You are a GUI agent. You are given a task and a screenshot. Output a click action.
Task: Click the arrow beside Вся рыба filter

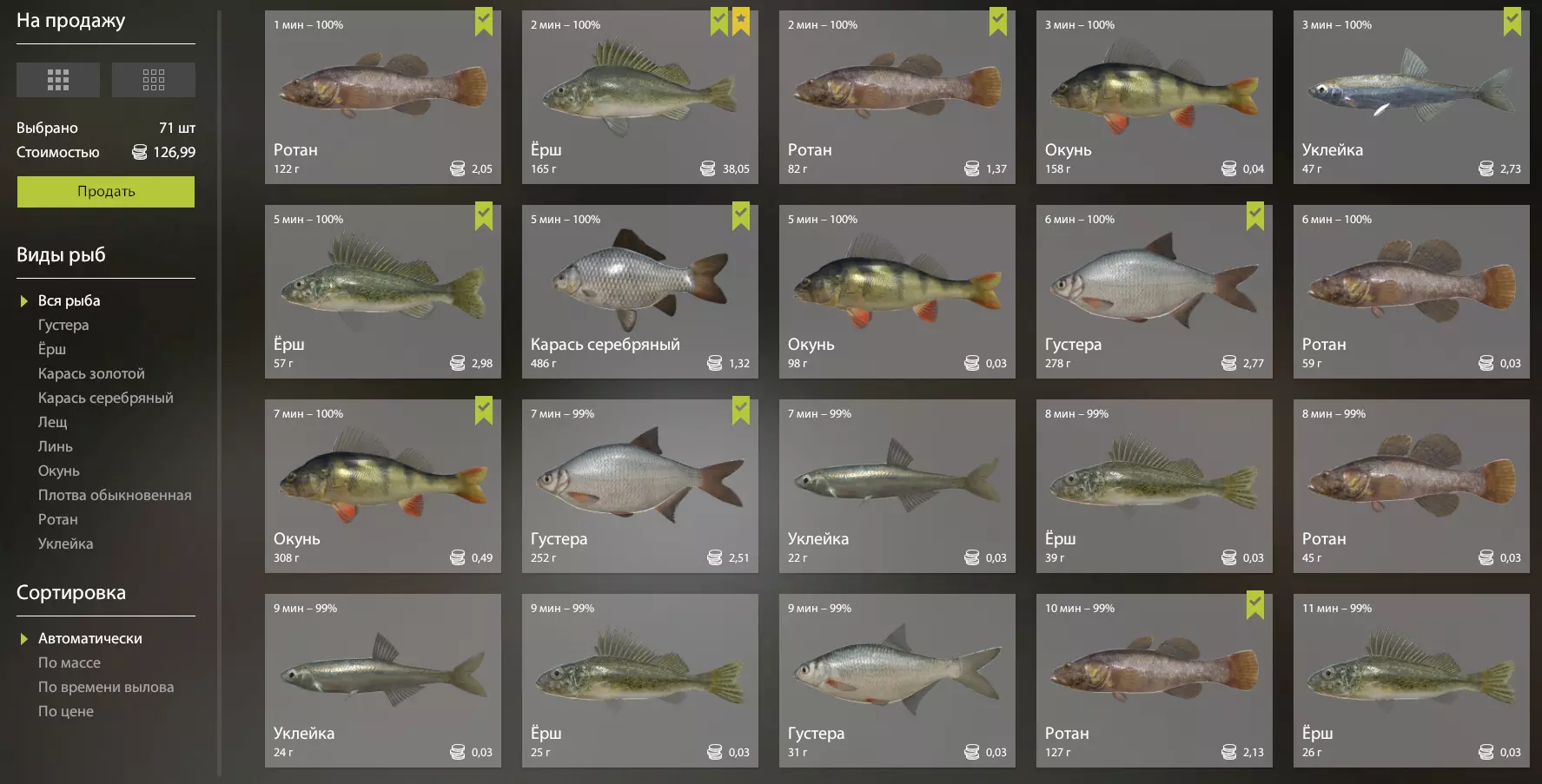24,301
